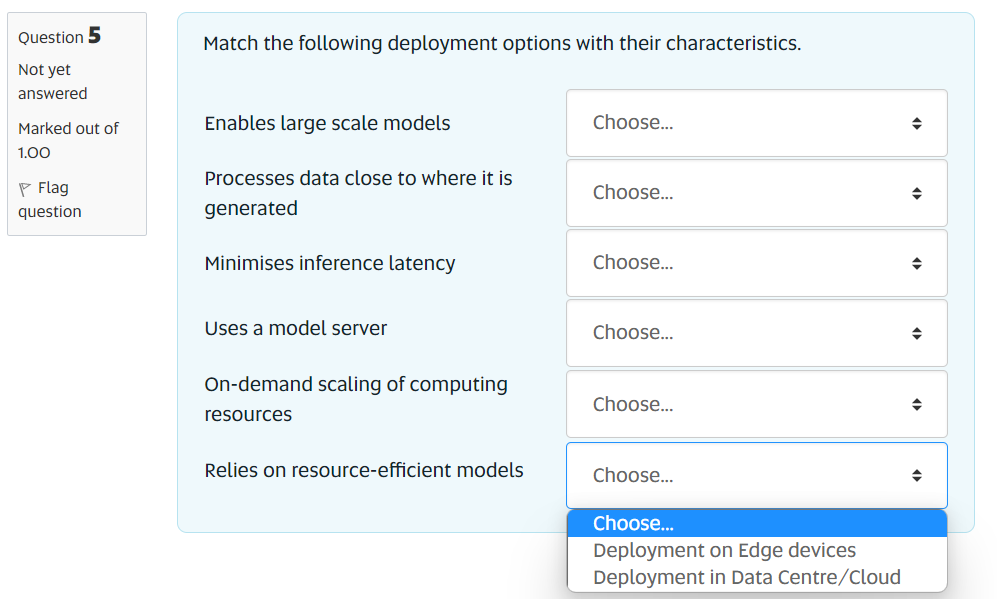Collapse the Relies on resource-efficient models dropdown
Viewport: 997px width, 599px height.
[756, 475]
